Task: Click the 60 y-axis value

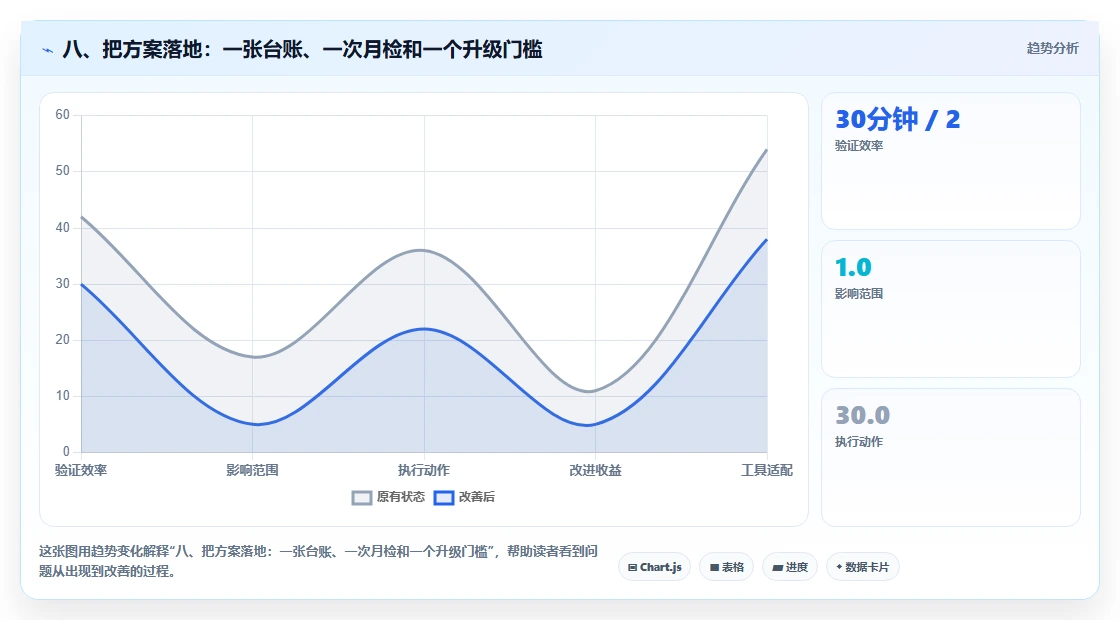Action: tap(63, 115)
